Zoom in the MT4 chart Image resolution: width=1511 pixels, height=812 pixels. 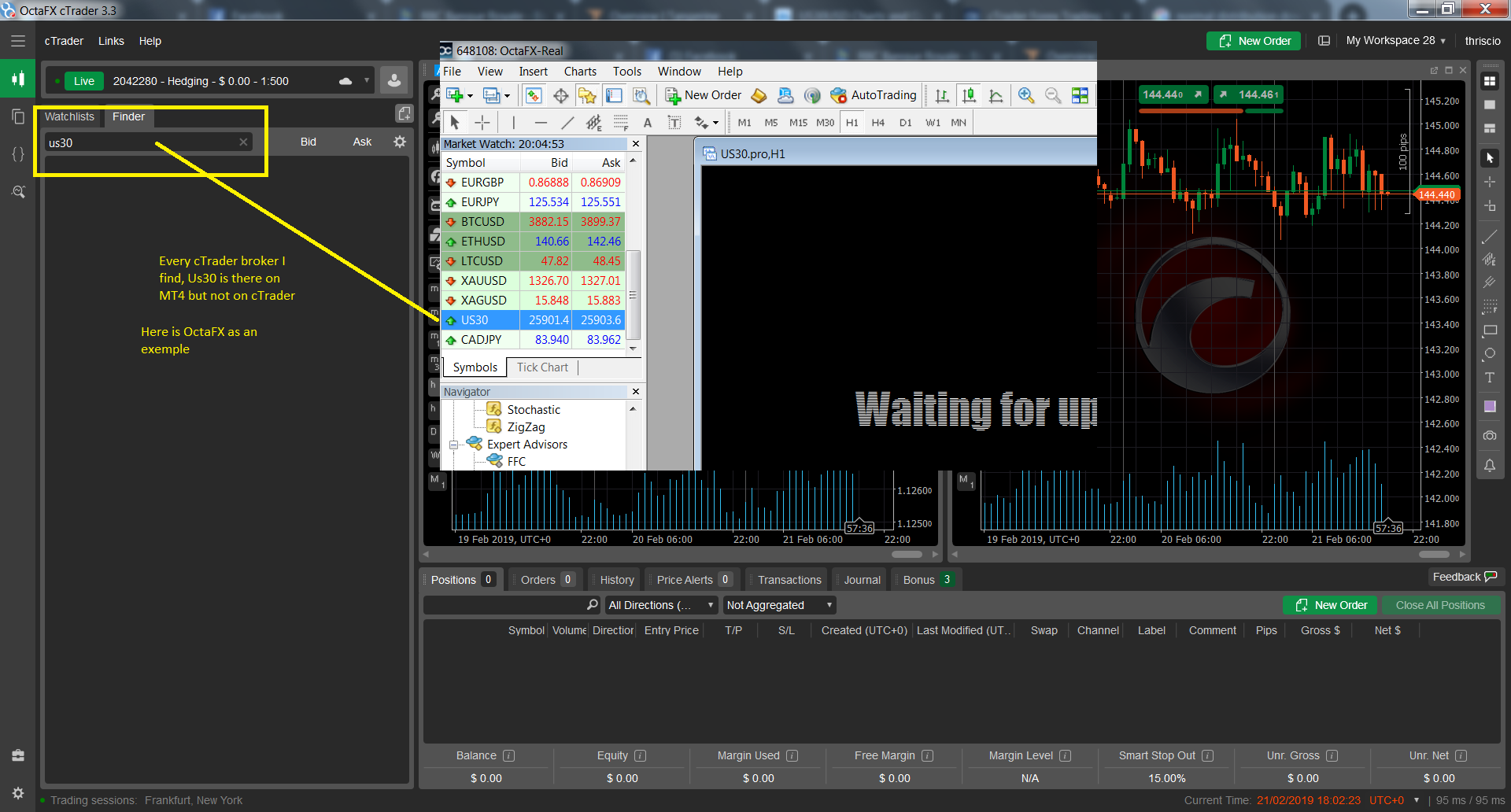pyautogui.click(x=1025, y=95)
